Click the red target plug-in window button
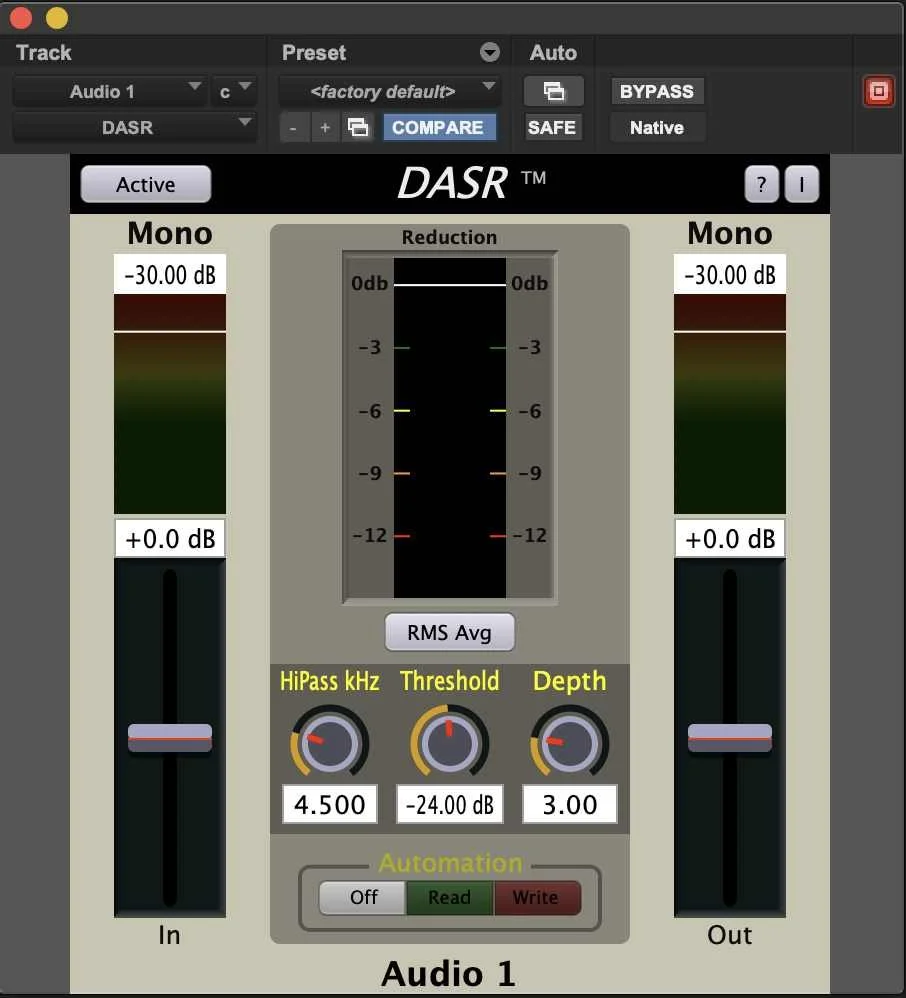Viewport: 906px width, 998px height. coord(879,91)
